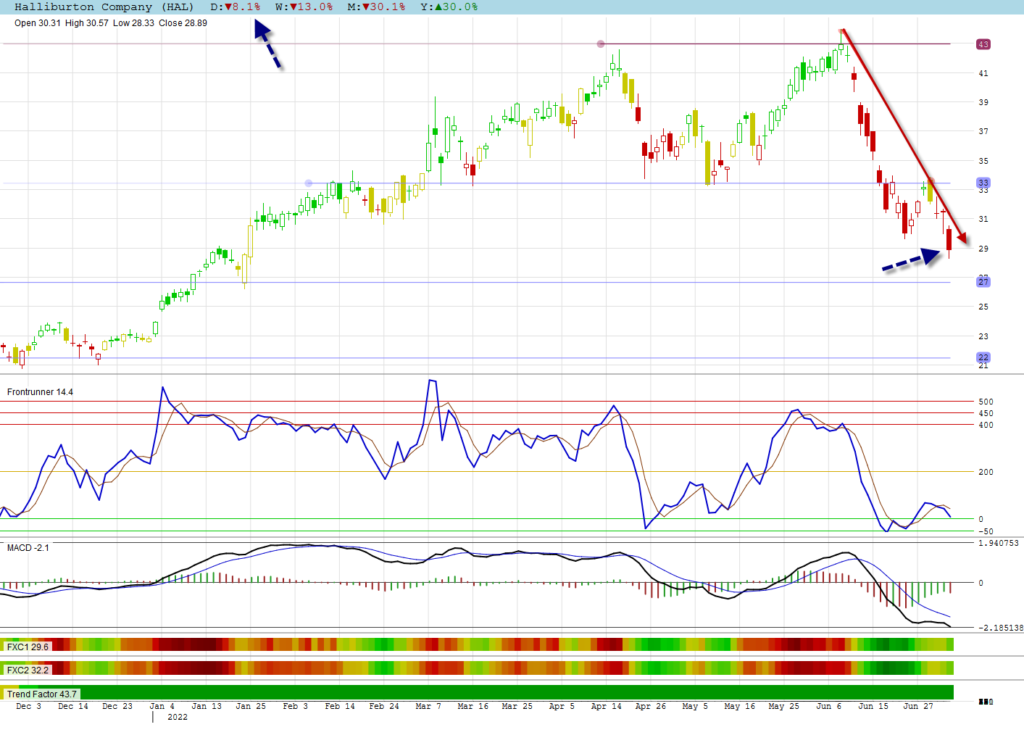
Task: Click the -2.185138 MACD axis minimum value
Action: (1000, 628)
